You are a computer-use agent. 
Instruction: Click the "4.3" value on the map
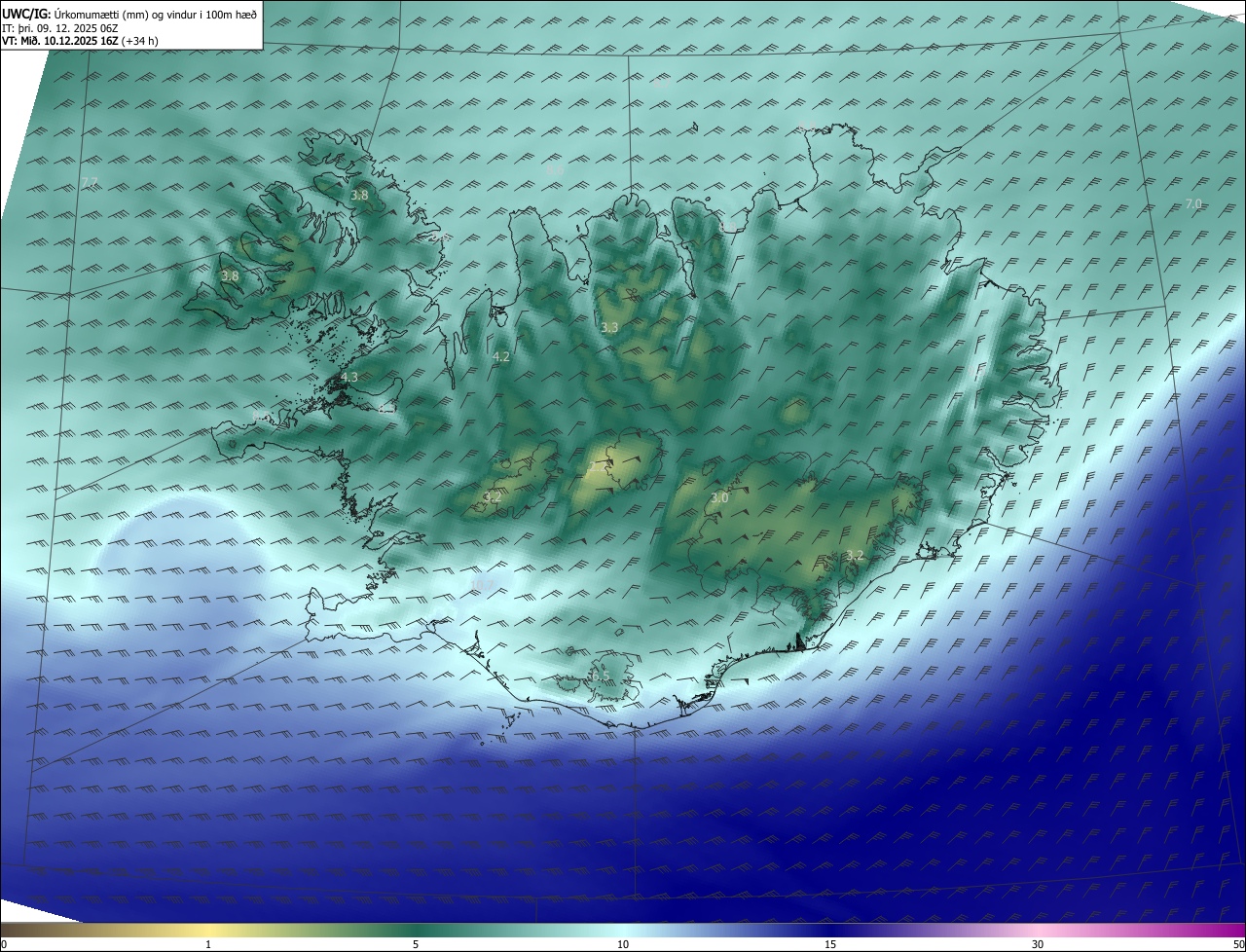pyautogui.click(x=348, y=377)
